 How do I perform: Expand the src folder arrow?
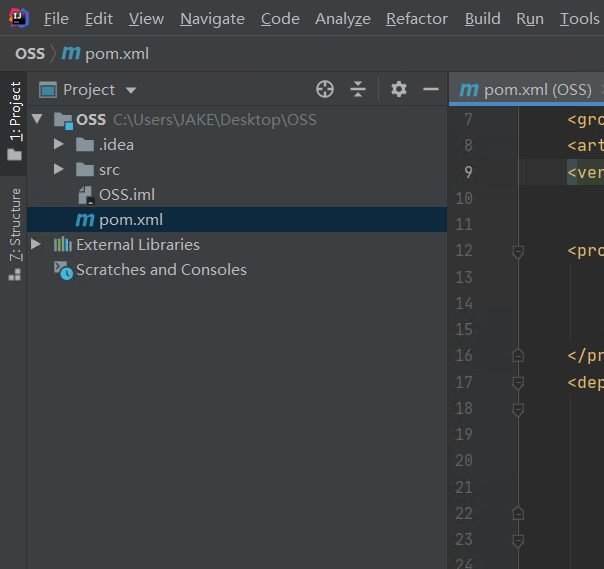(60, 170)
